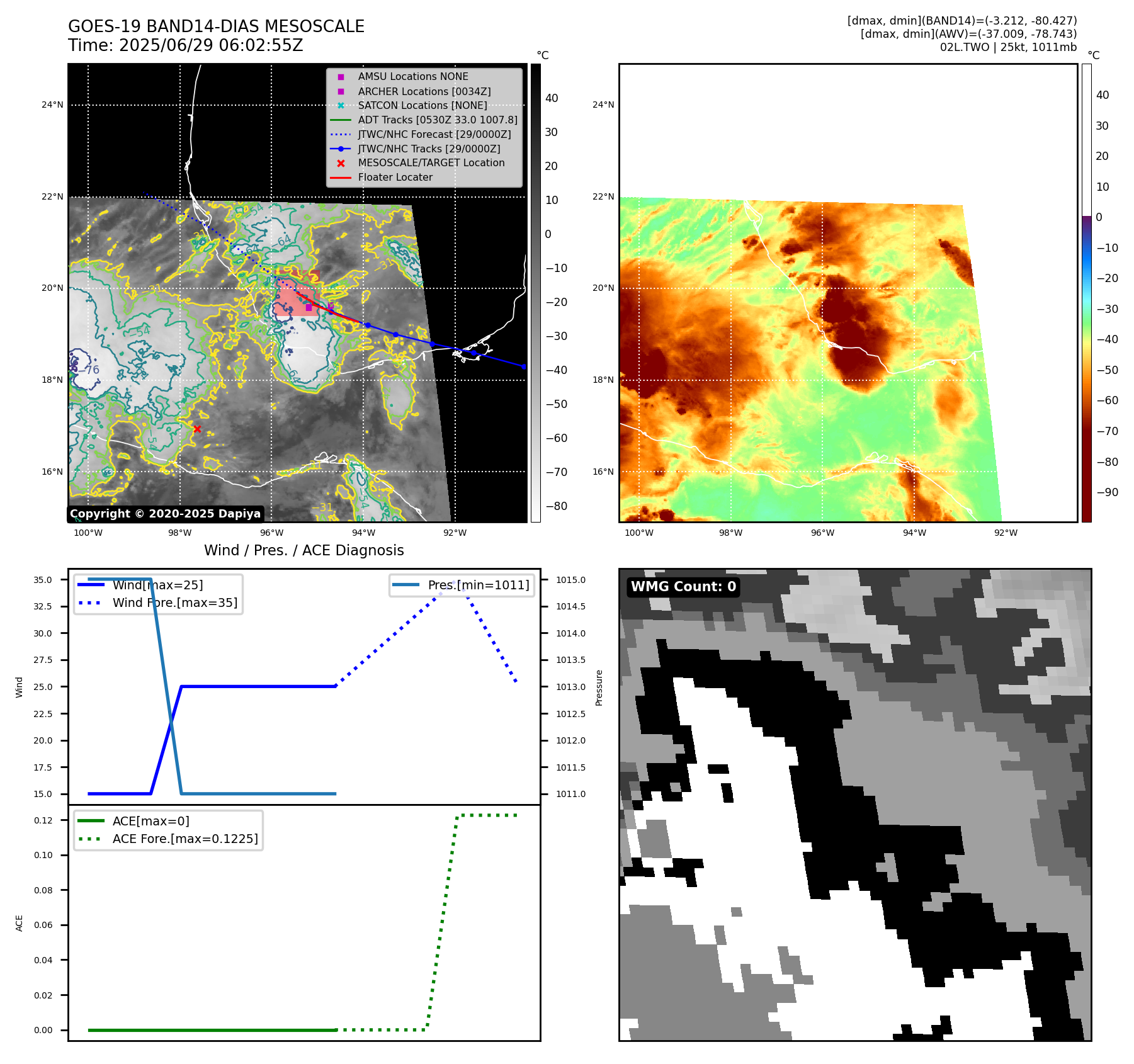Screen dimensions: 1134x1064
Task: Click 'SATCON Locations [NONE]' legend text
Action: pos(422,106)
